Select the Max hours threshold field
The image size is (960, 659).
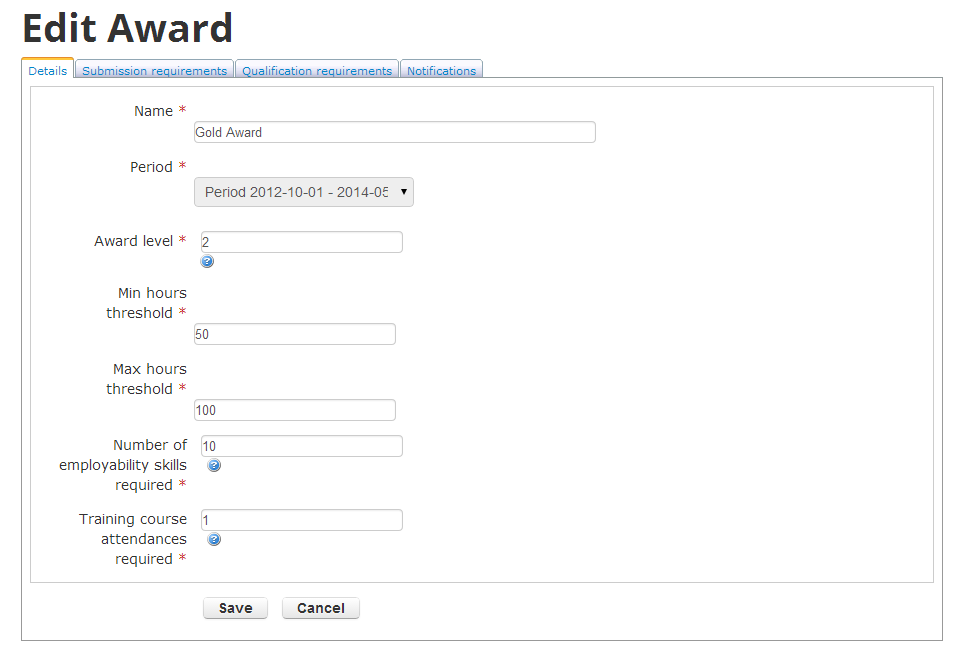click(295, 410)
